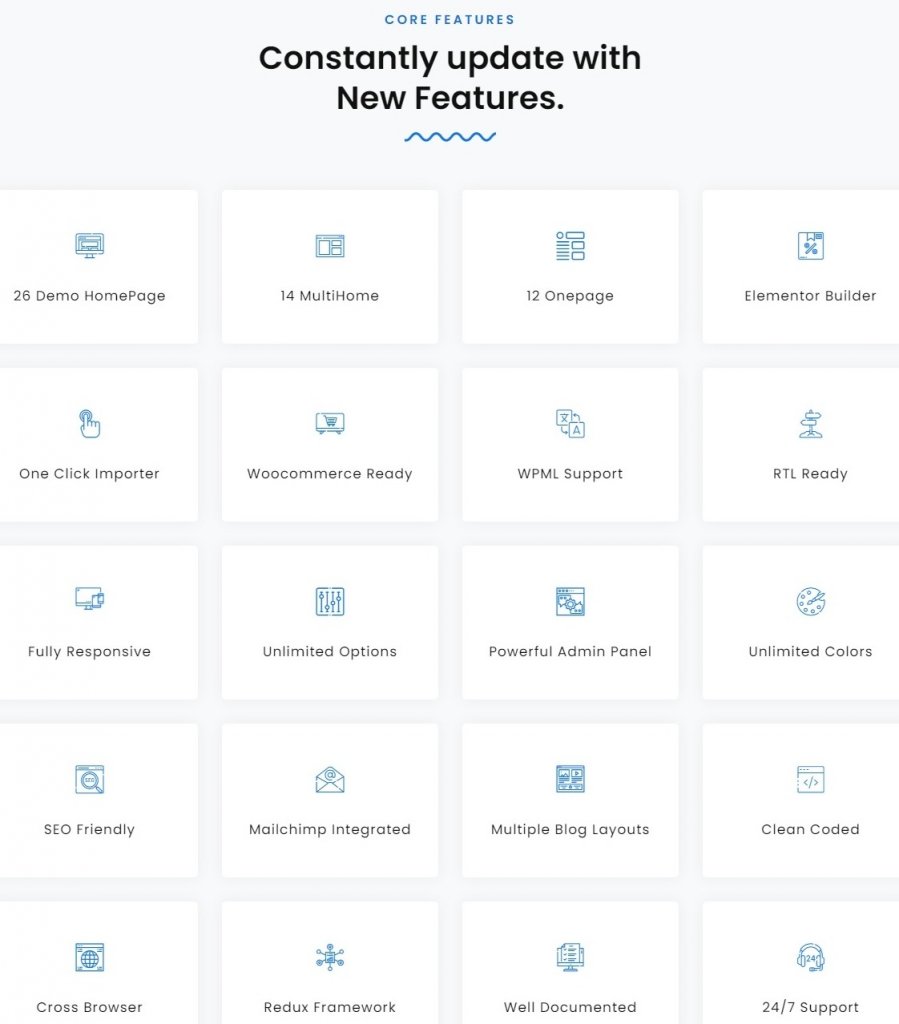Select the "26 Demo HomePage" label
Screen dimensions: 899x1024
(89, 296)
